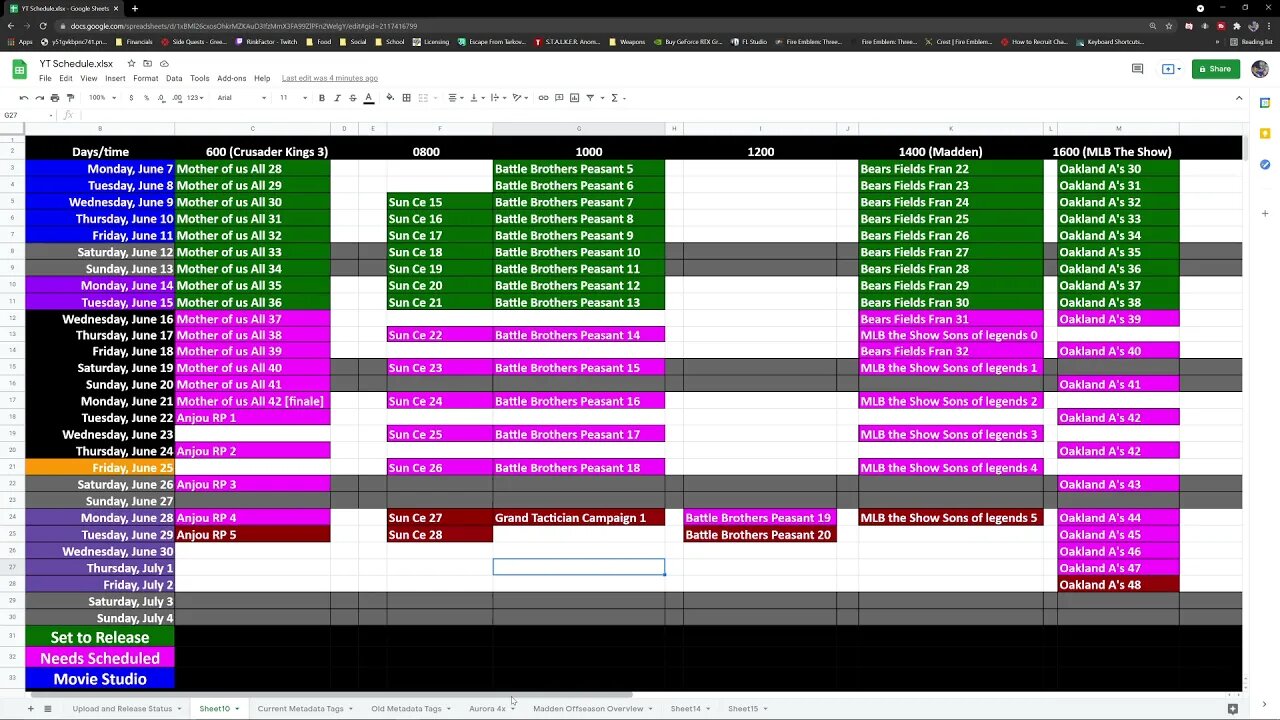
Task: Open the Explore button at bottom right
Action: click(1232, 708)
